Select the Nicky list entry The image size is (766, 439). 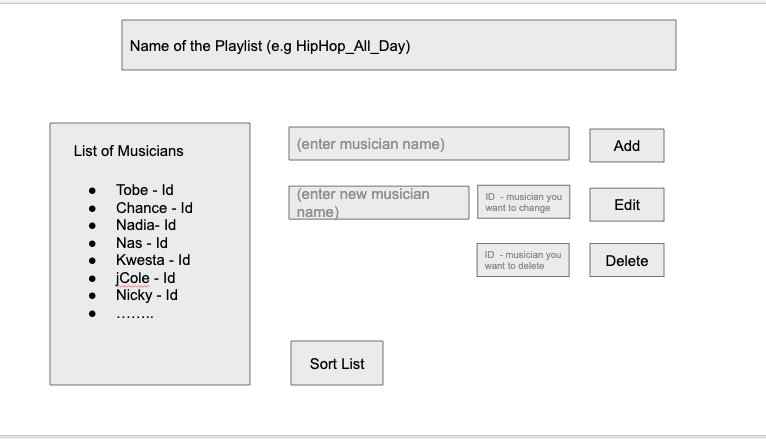tap(146, 295)
